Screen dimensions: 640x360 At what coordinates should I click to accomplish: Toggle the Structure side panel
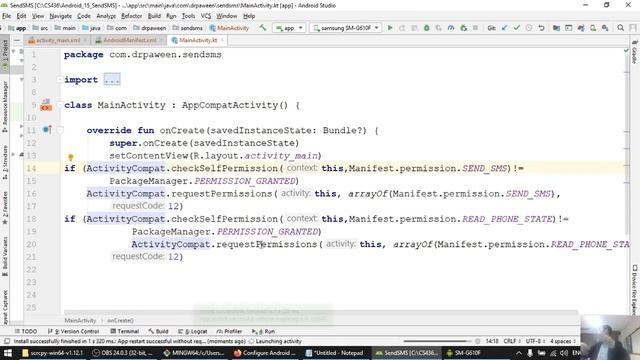5,162
